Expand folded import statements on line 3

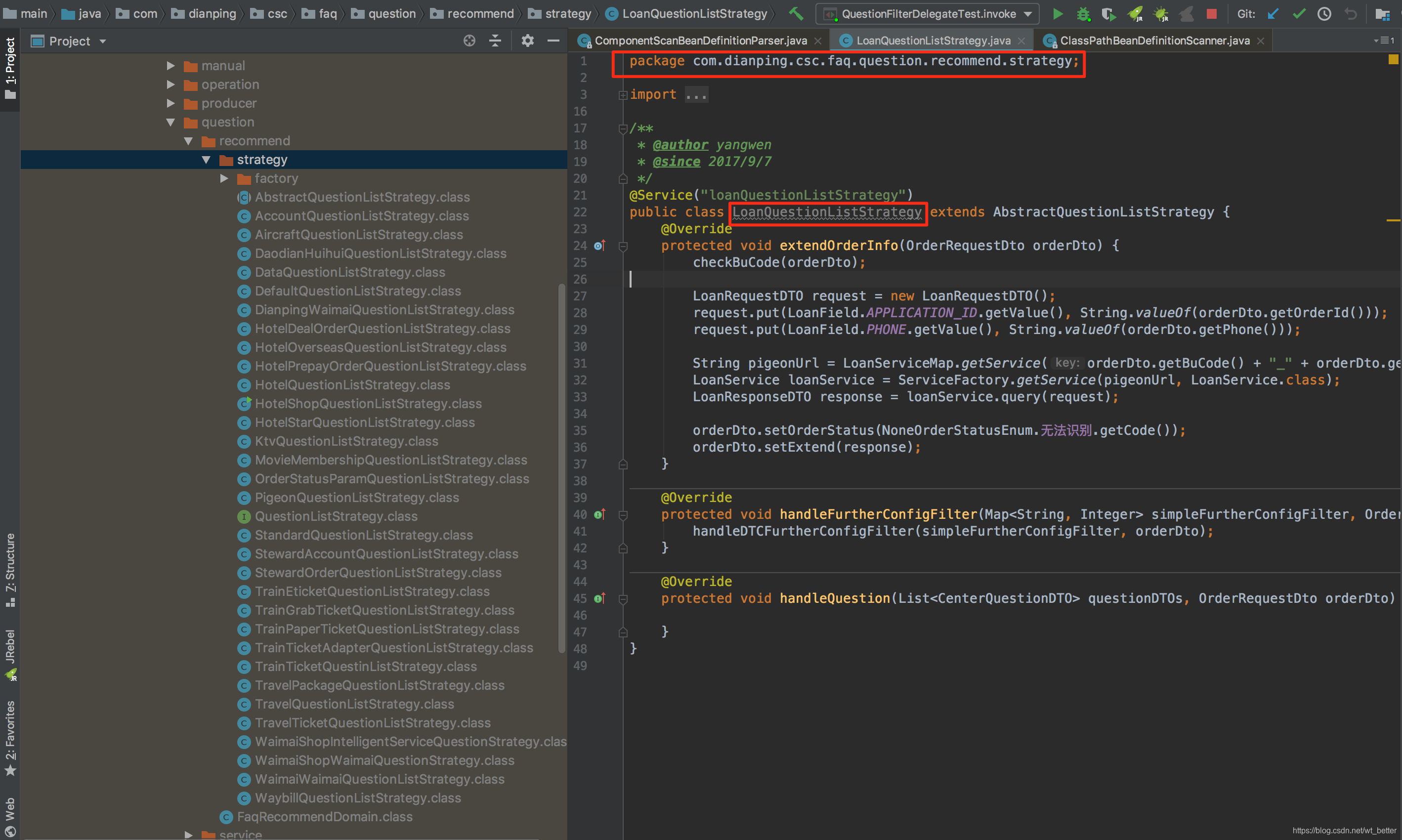[x=623, y=95]
